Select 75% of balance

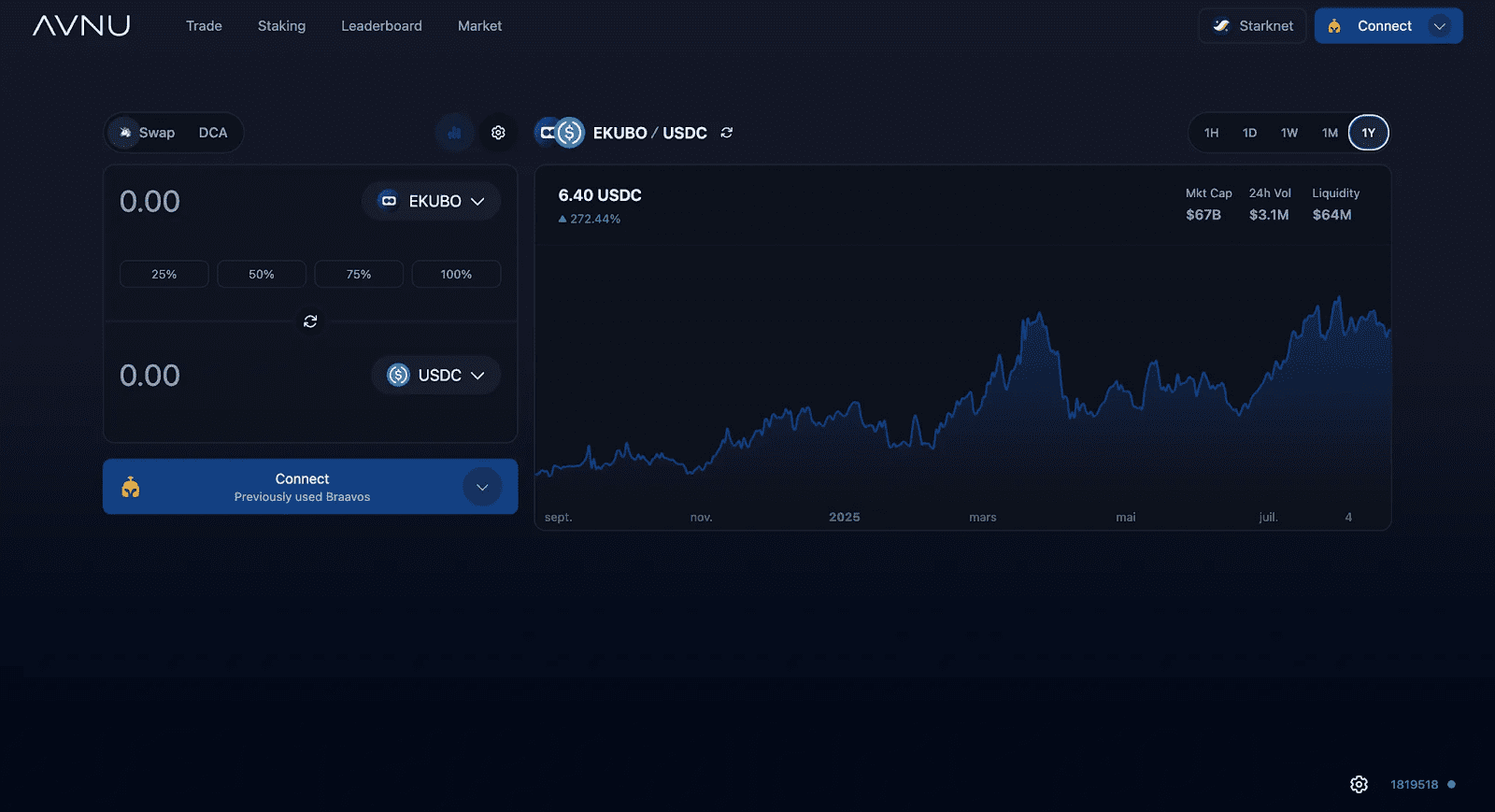pyautogui.click(x=359, y=274)
